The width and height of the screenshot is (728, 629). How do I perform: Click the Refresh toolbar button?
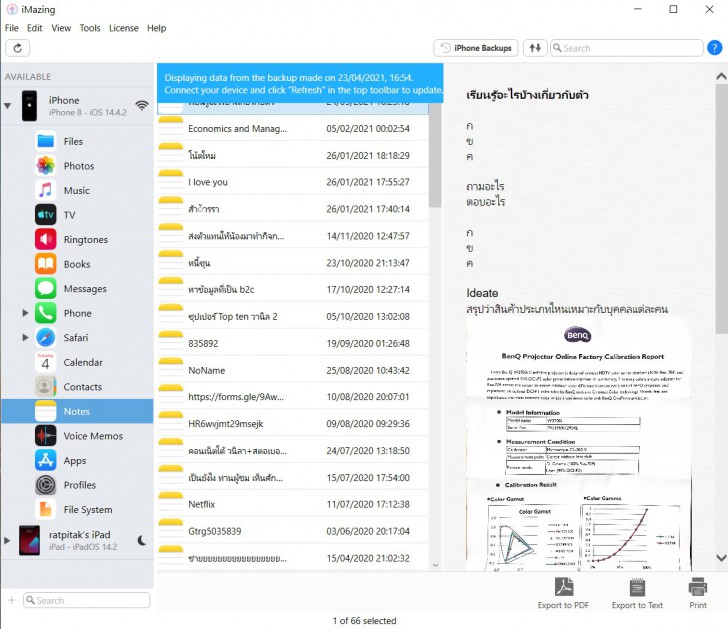18,48
